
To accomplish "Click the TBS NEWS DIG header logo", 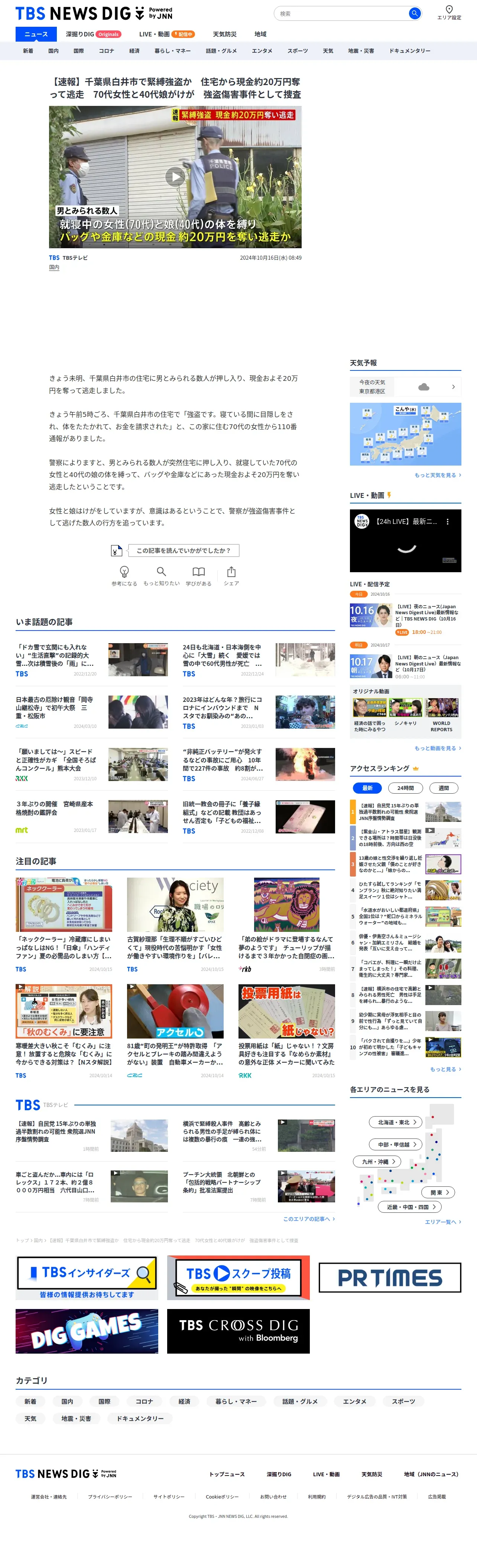I will click(x=94, y=13).
